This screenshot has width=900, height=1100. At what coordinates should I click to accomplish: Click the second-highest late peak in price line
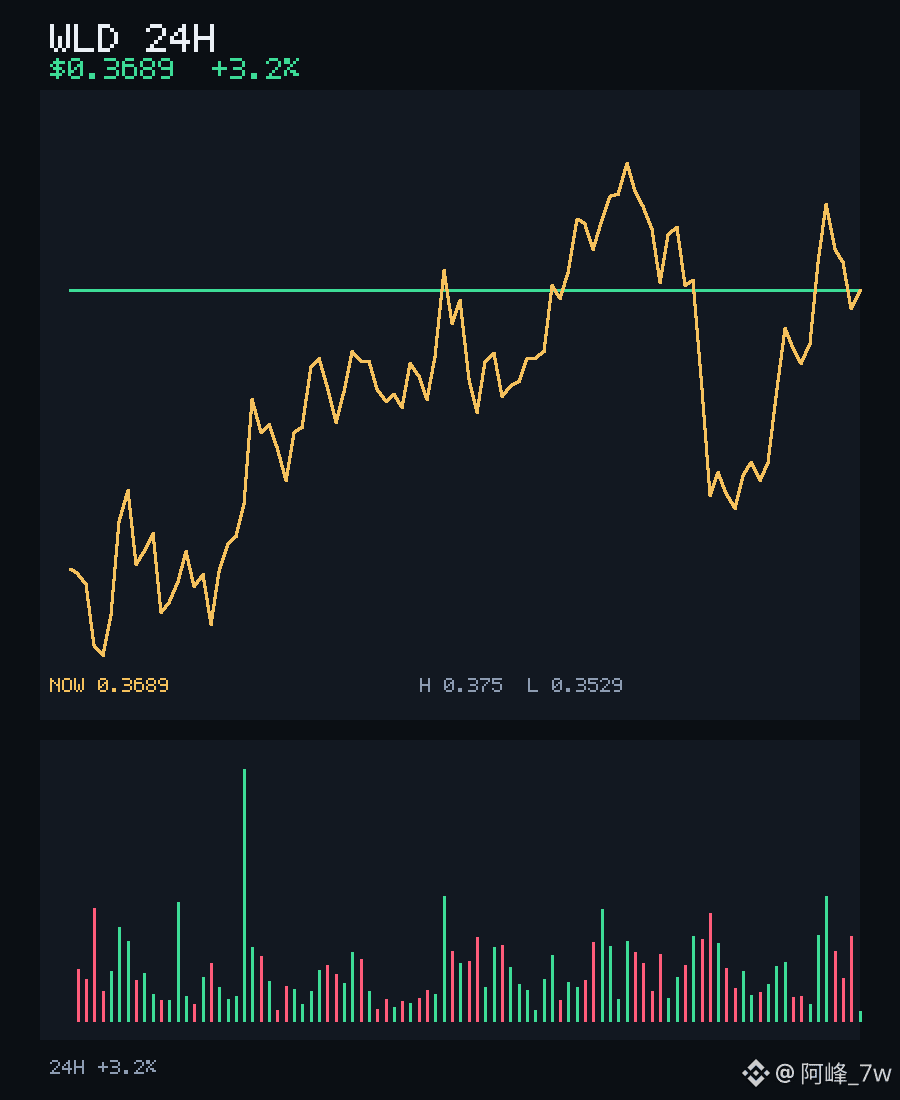pyautogui.click(x=826, y=205)
